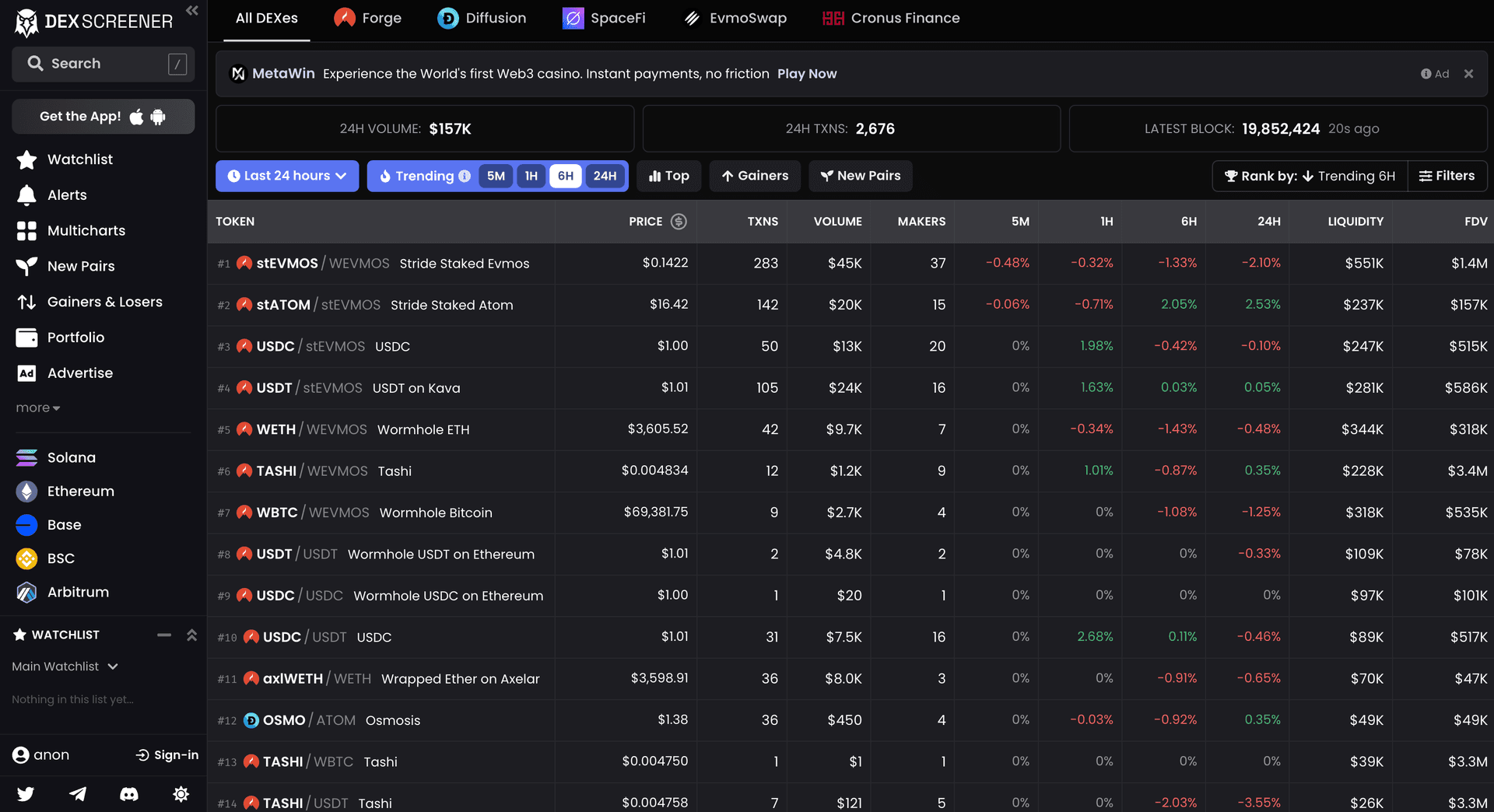Viewport: 1494px width, 812px height.
Task: Click the Top button
Action: 669,176
